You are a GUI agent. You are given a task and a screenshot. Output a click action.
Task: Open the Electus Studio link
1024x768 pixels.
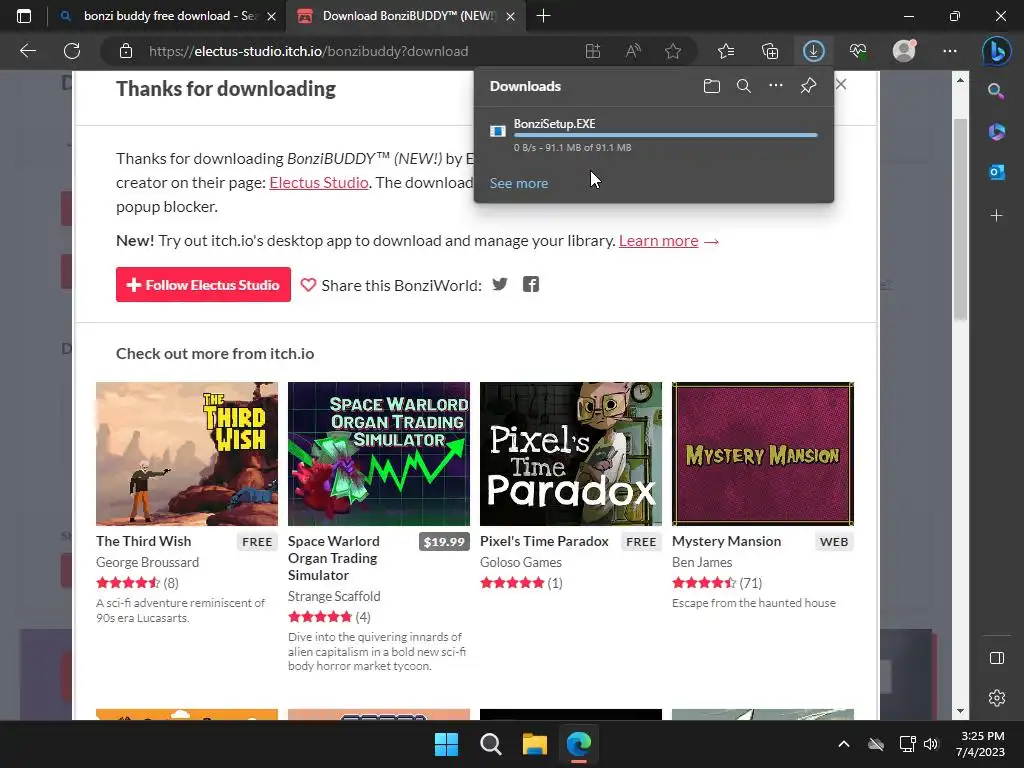click(x=319, y=182)
